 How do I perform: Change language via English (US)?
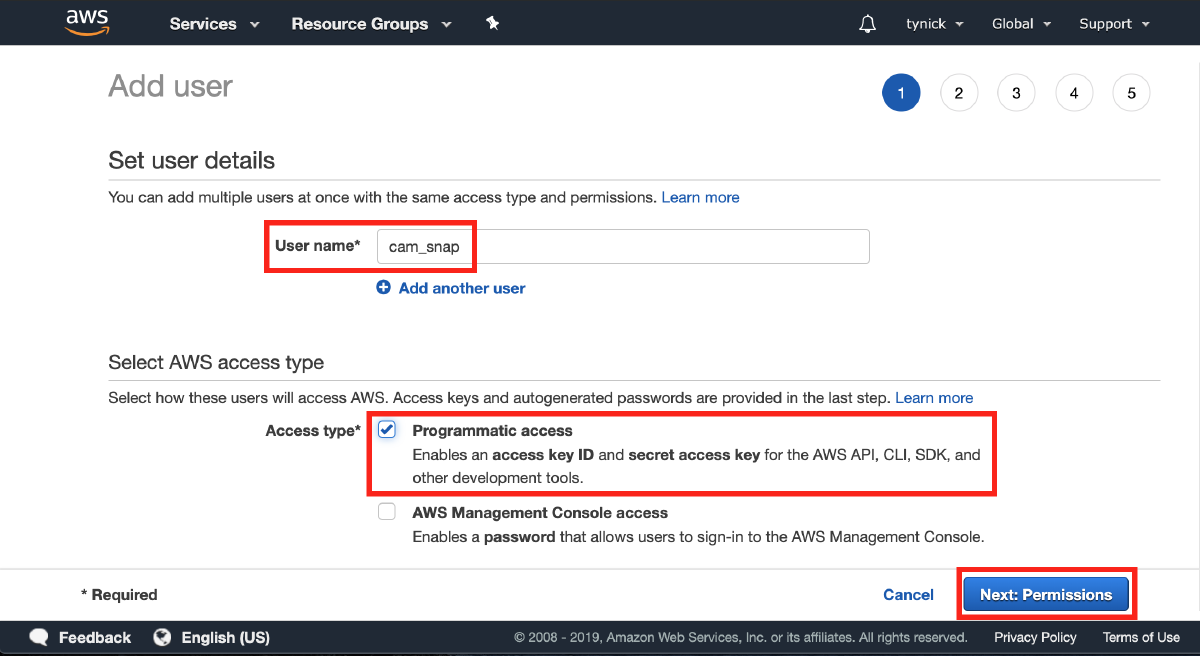225,637
